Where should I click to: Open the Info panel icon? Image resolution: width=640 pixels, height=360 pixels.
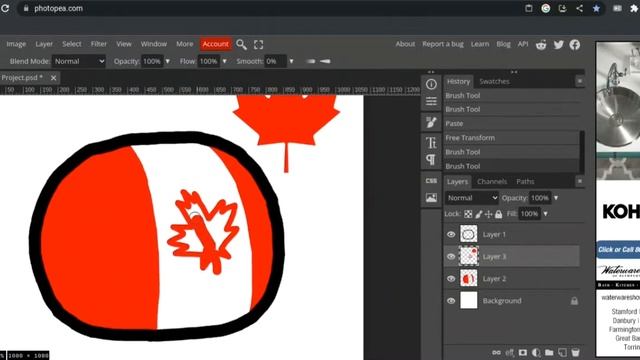[431, 84]
